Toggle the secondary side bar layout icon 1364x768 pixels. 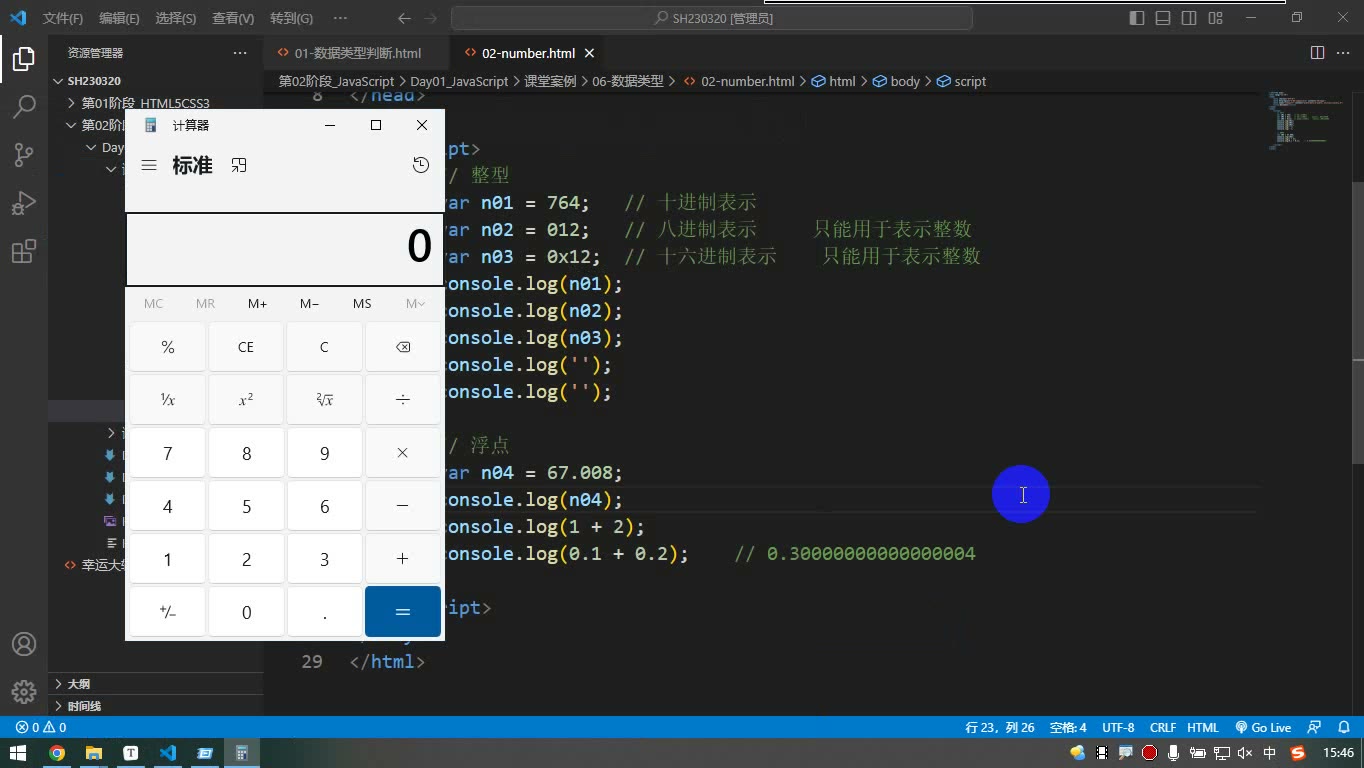[1189, 18]
